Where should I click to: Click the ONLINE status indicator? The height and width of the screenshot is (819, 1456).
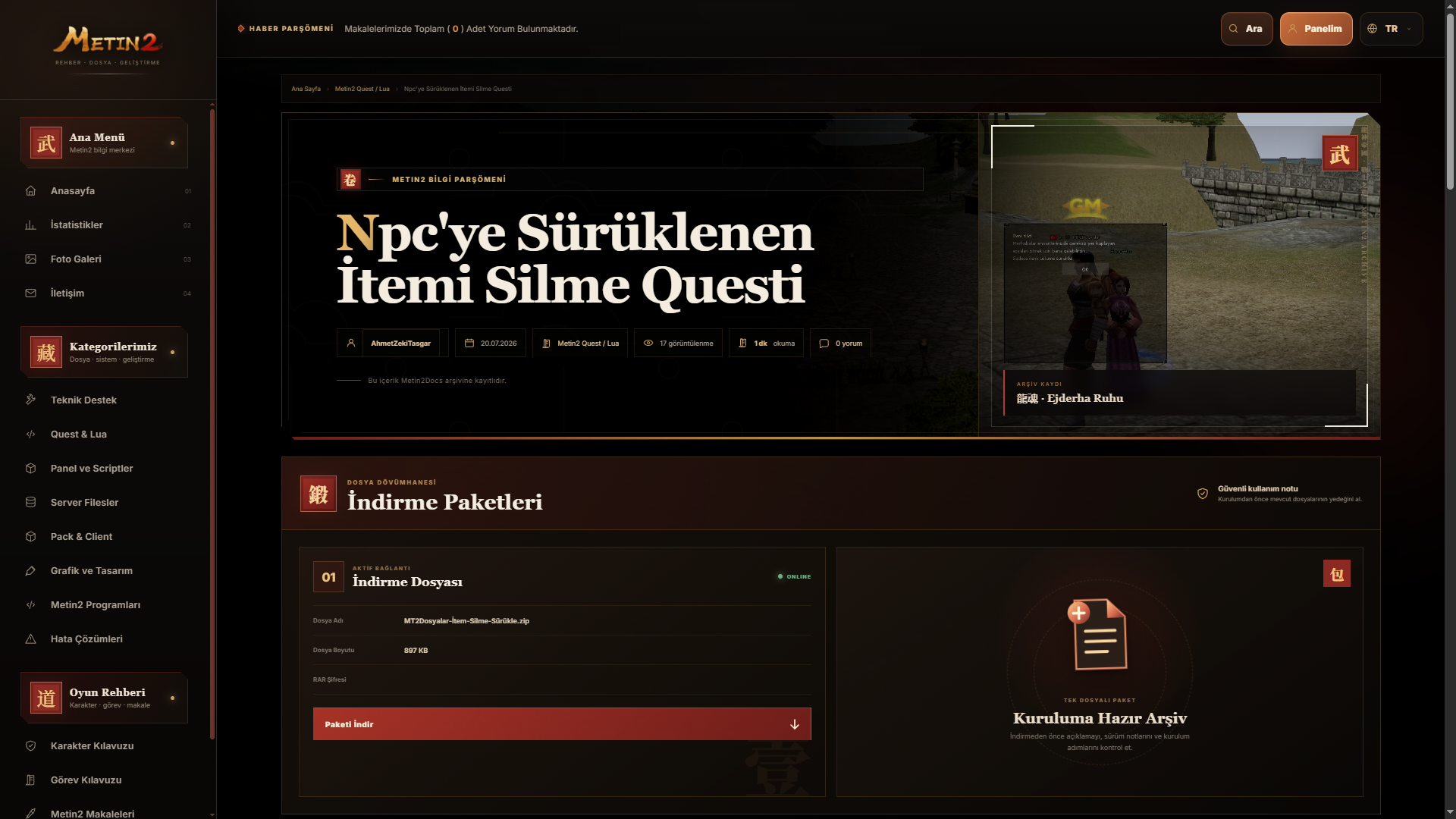click(x=794, y=577)
